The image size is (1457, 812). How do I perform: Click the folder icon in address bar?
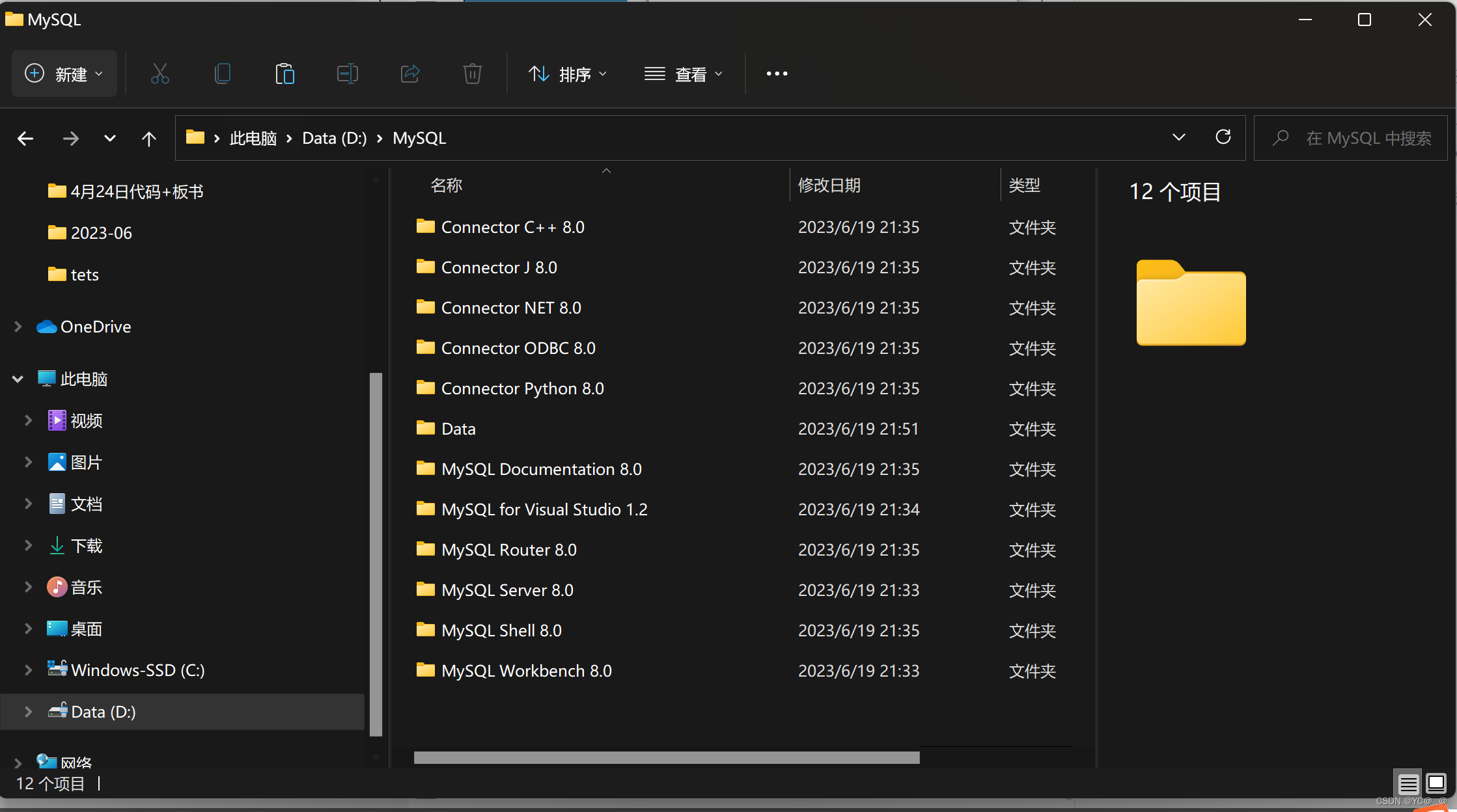195,137
